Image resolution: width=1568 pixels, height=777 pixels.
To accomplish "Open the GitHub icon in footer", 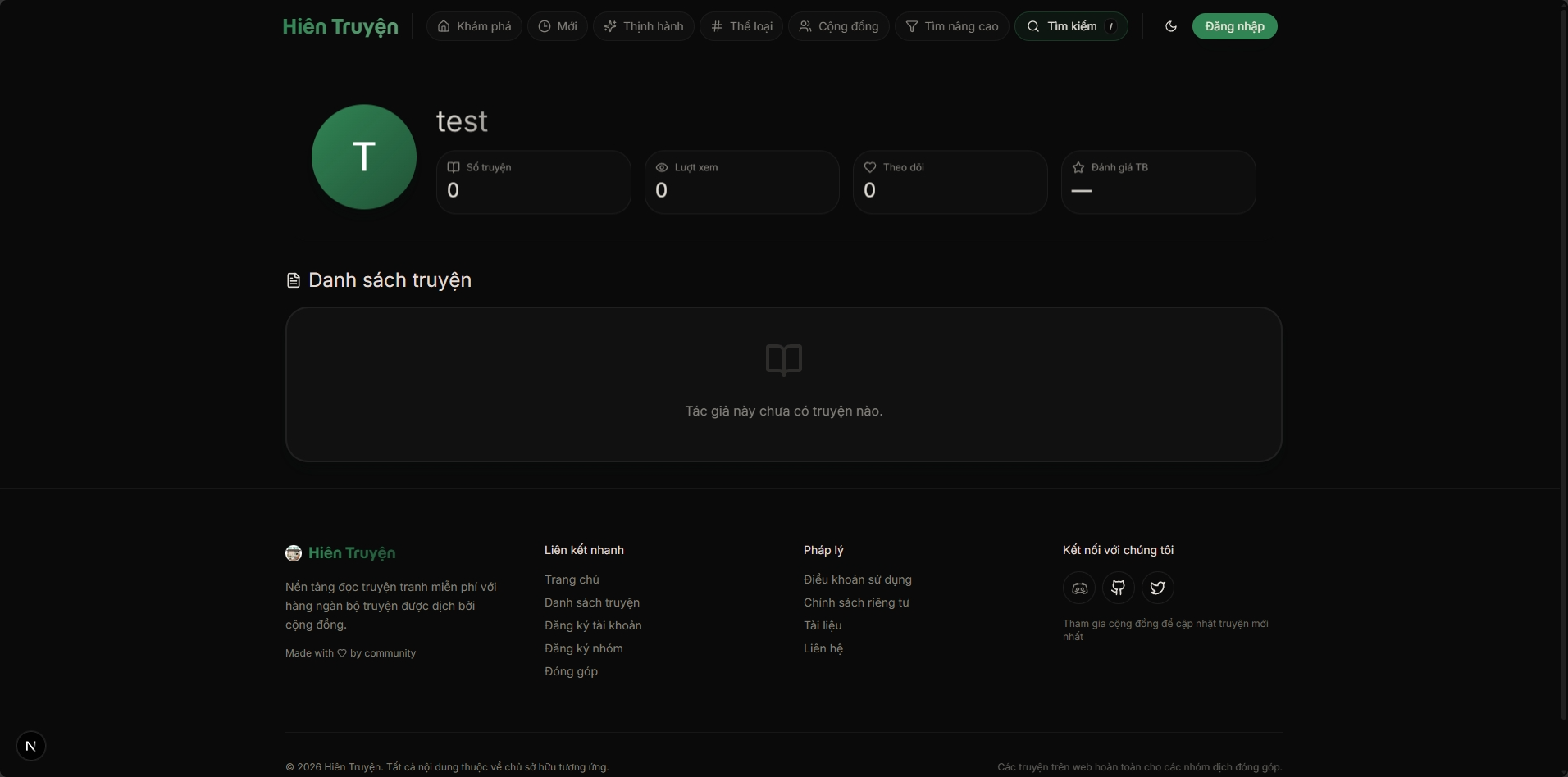I will (x=1118, y=588).
